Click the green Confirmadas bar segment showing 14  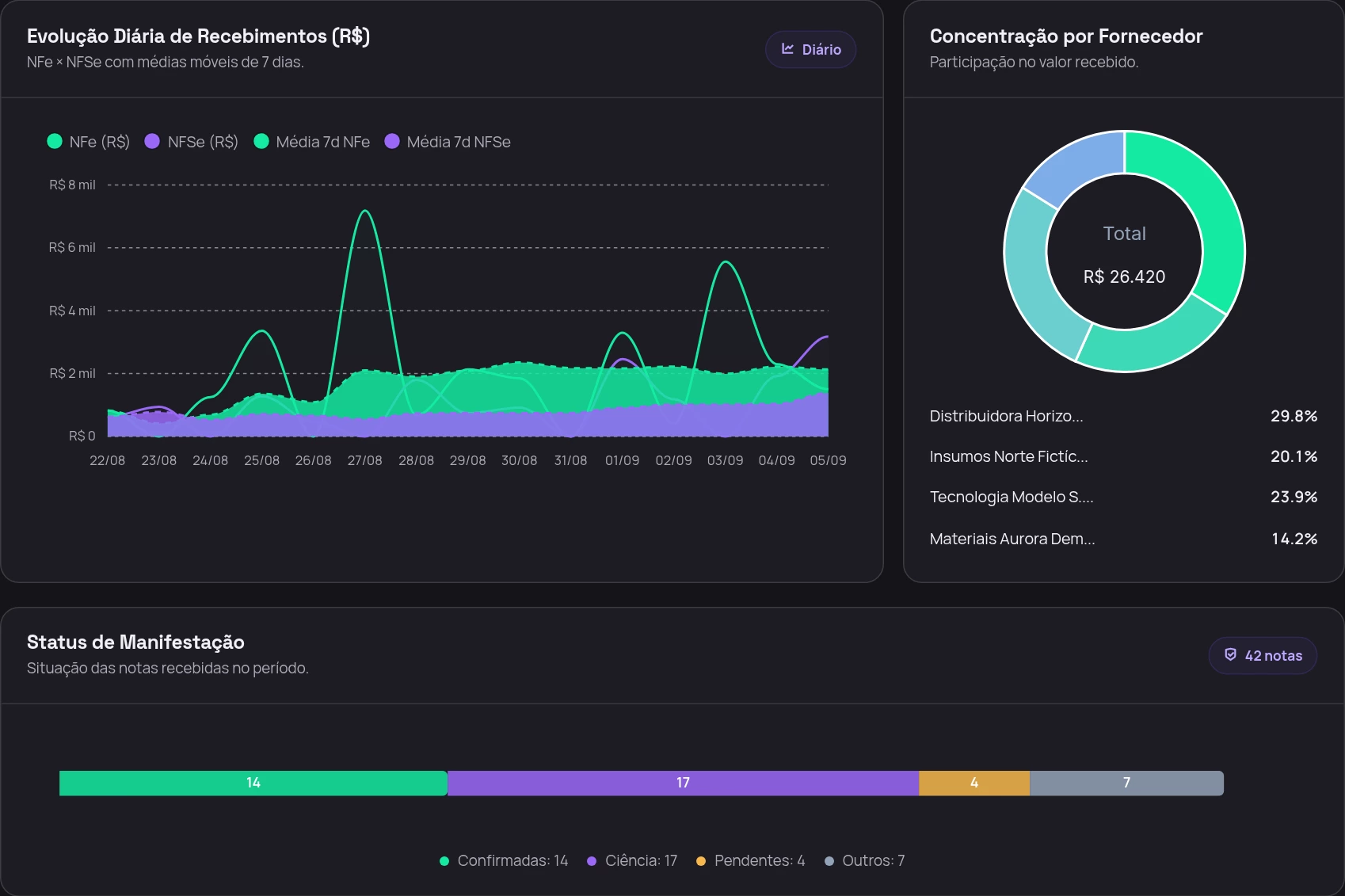tap(253, 783)
